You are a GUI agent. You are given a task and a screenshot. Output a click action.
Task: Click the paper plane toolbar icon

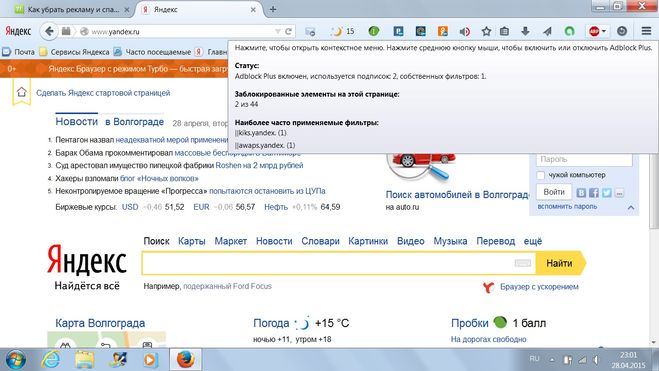tap(547, 31)
